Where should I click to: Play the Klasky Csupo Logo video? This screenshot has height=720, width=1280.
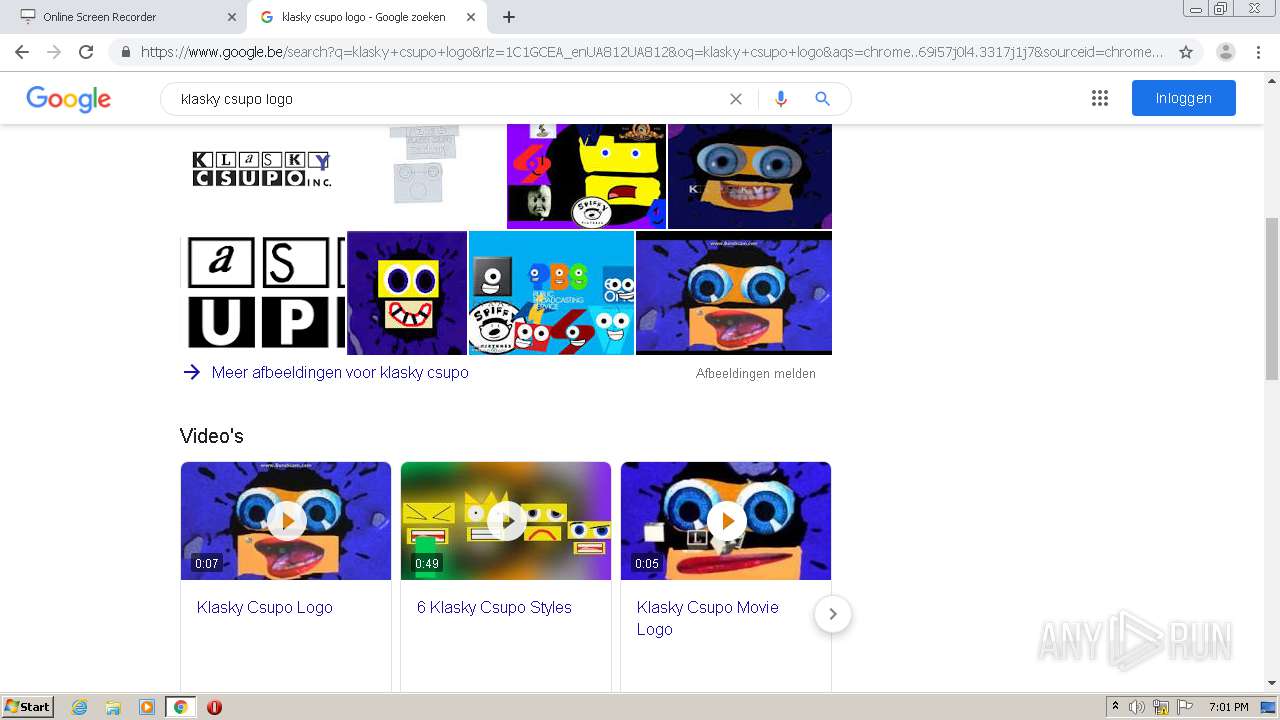click(286, 521)
